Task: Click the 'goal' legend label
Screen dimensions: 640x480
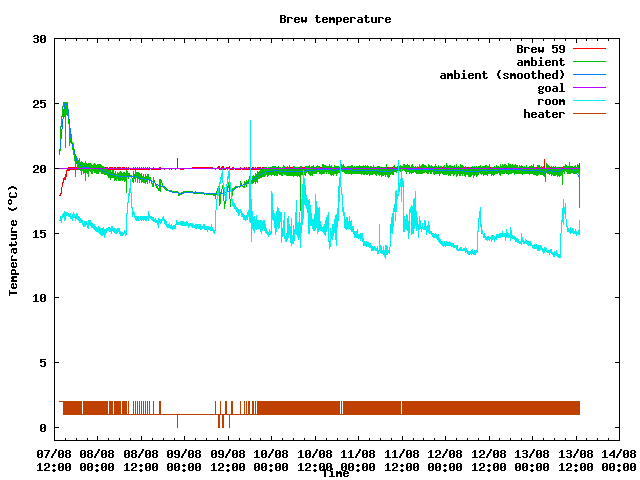Action: 551,88
